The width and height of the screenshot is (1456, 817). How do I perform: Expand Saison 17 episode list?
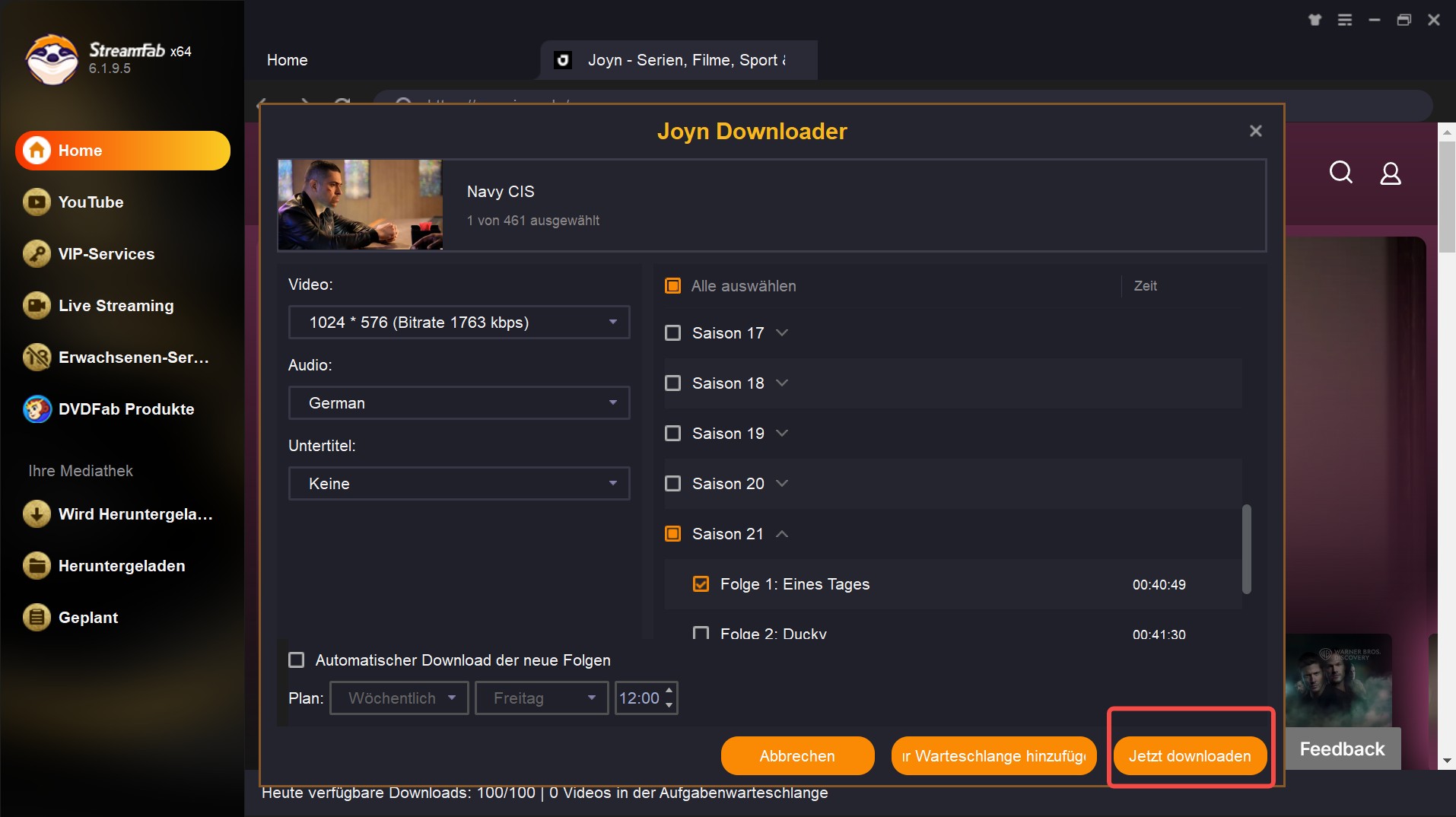pos(782,333)
